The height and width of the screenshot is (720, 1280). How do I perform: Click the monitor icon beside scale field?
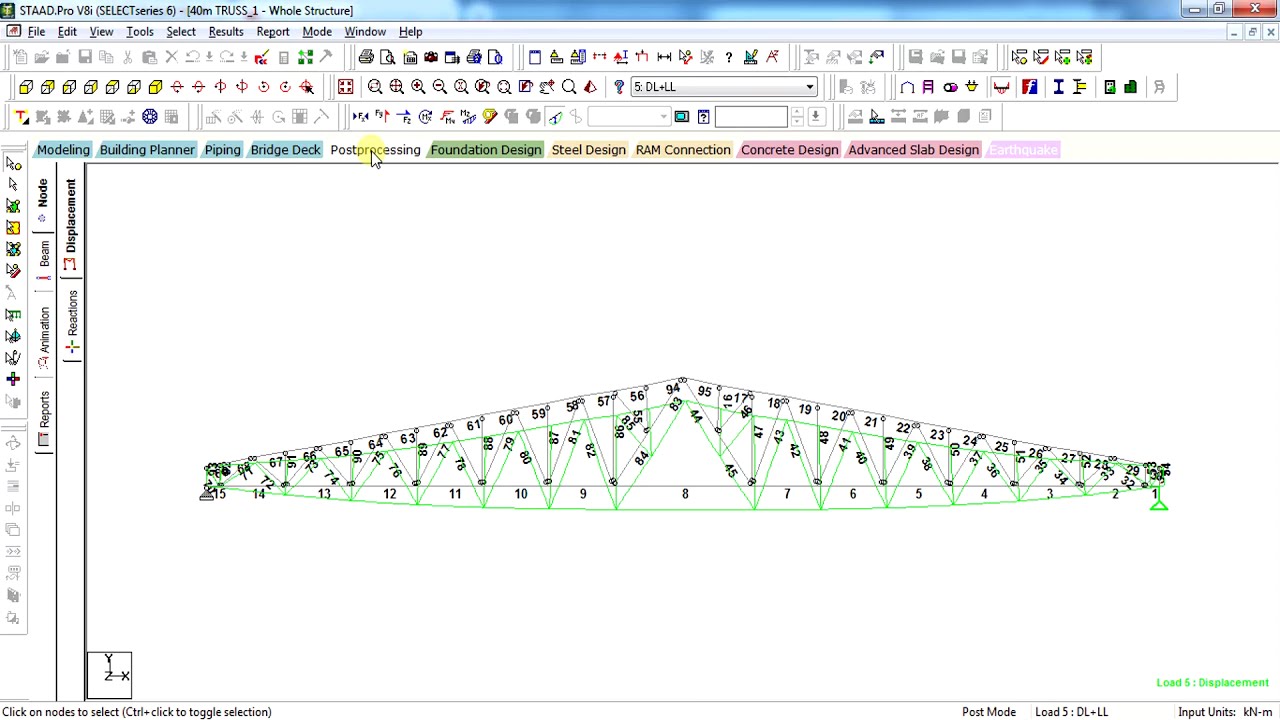[x=681, y=116]
